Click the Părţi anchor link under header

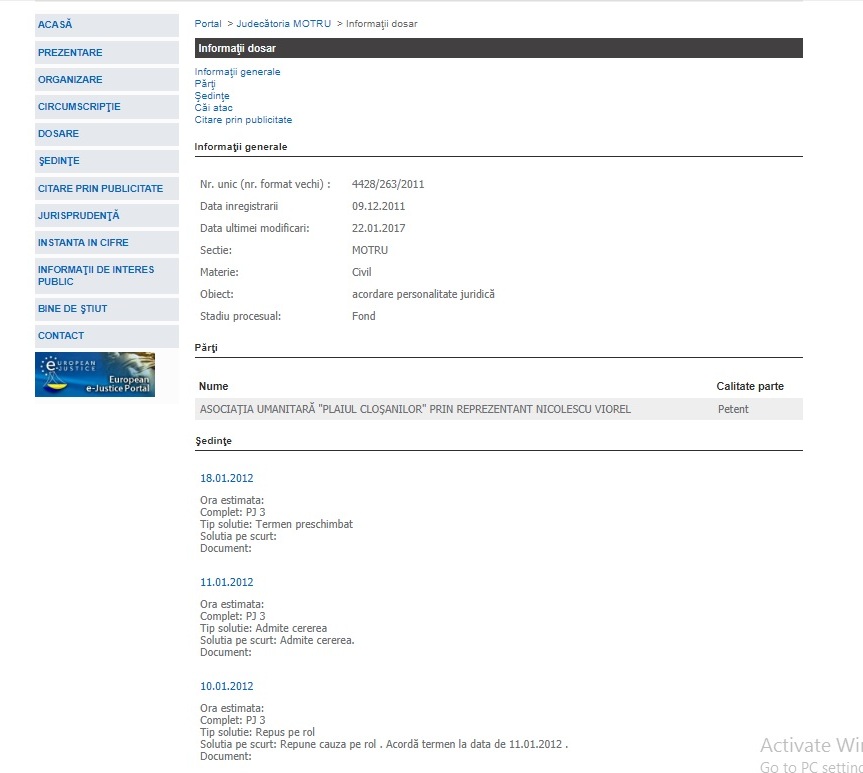tap(205, 84)
